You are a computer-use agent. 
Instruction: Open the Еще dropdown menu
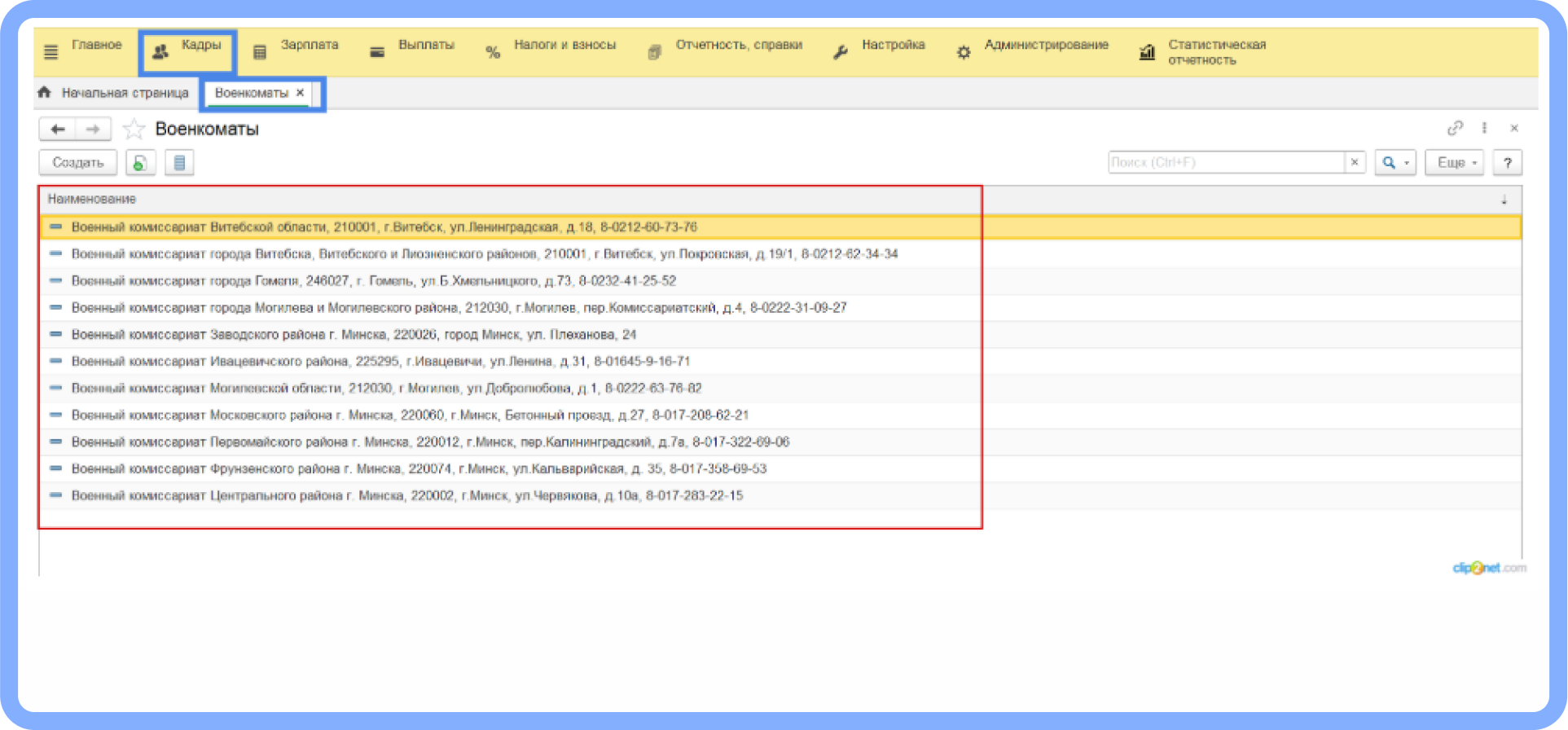pyautogui.click(x=1455, y=163)
